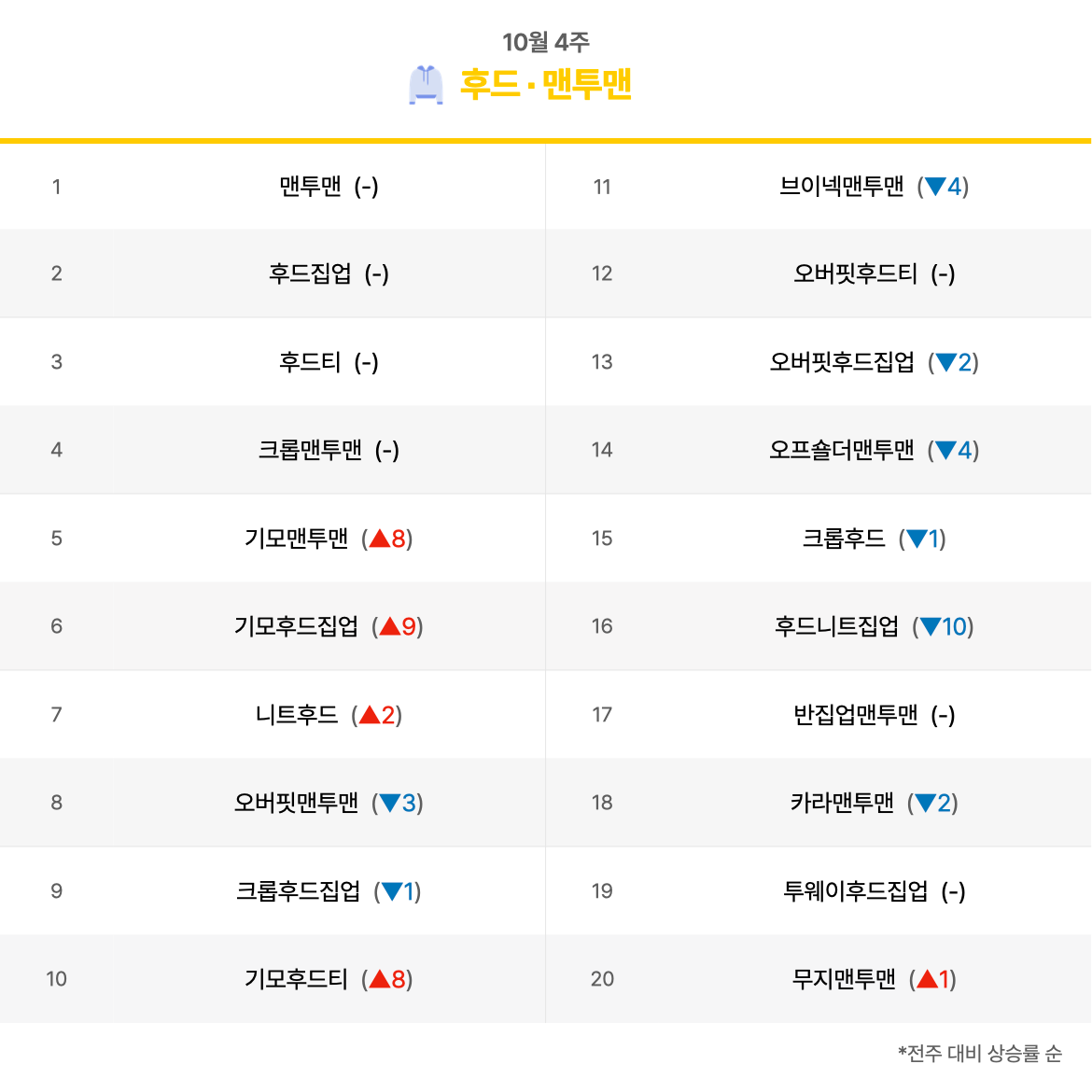The image size is (1092, 1092).
Task: Select the 후드티 keyword in rank 3
Action: point(310,362)
